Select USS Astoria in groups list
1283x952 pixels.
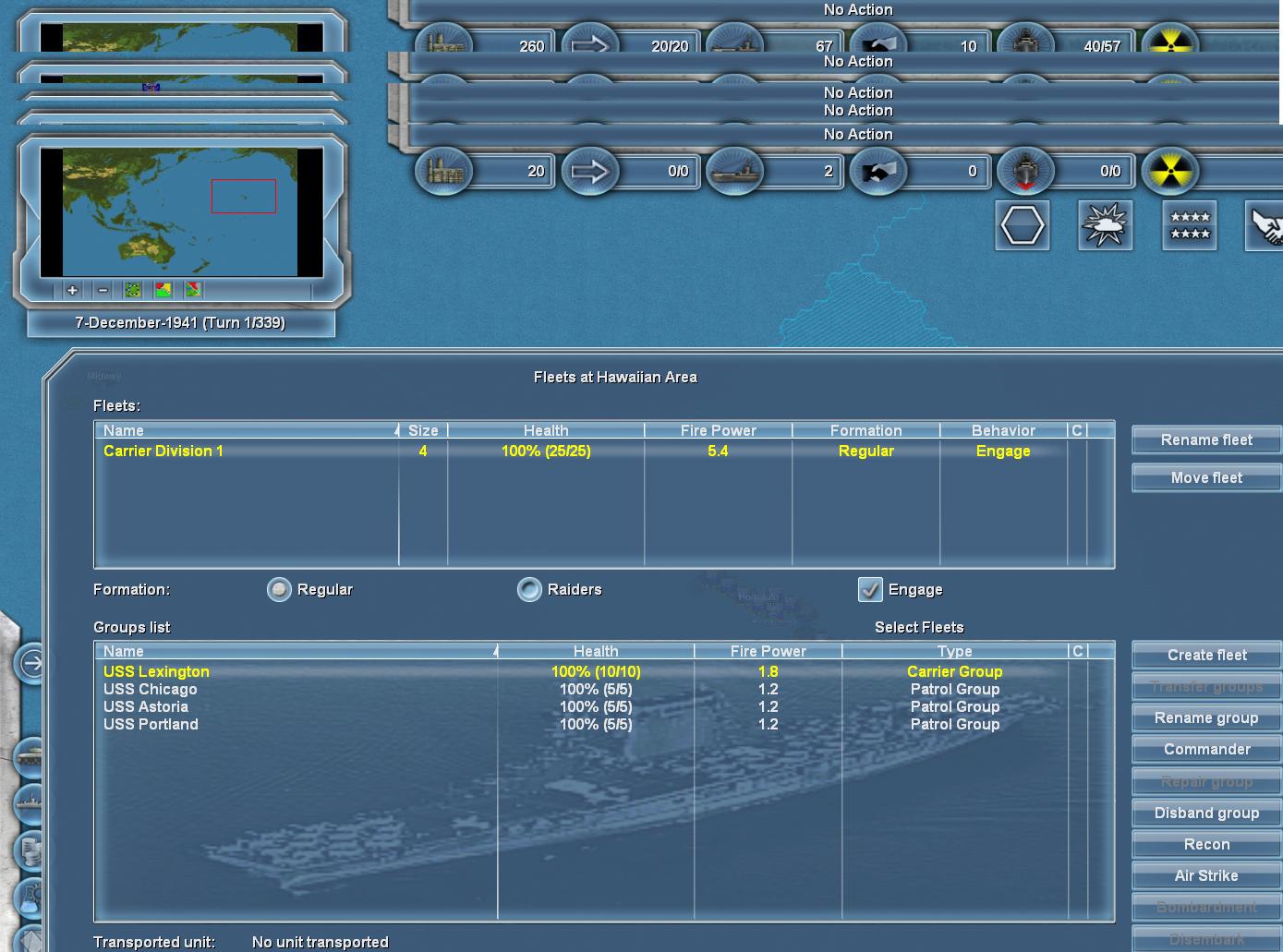coord(604,707)
